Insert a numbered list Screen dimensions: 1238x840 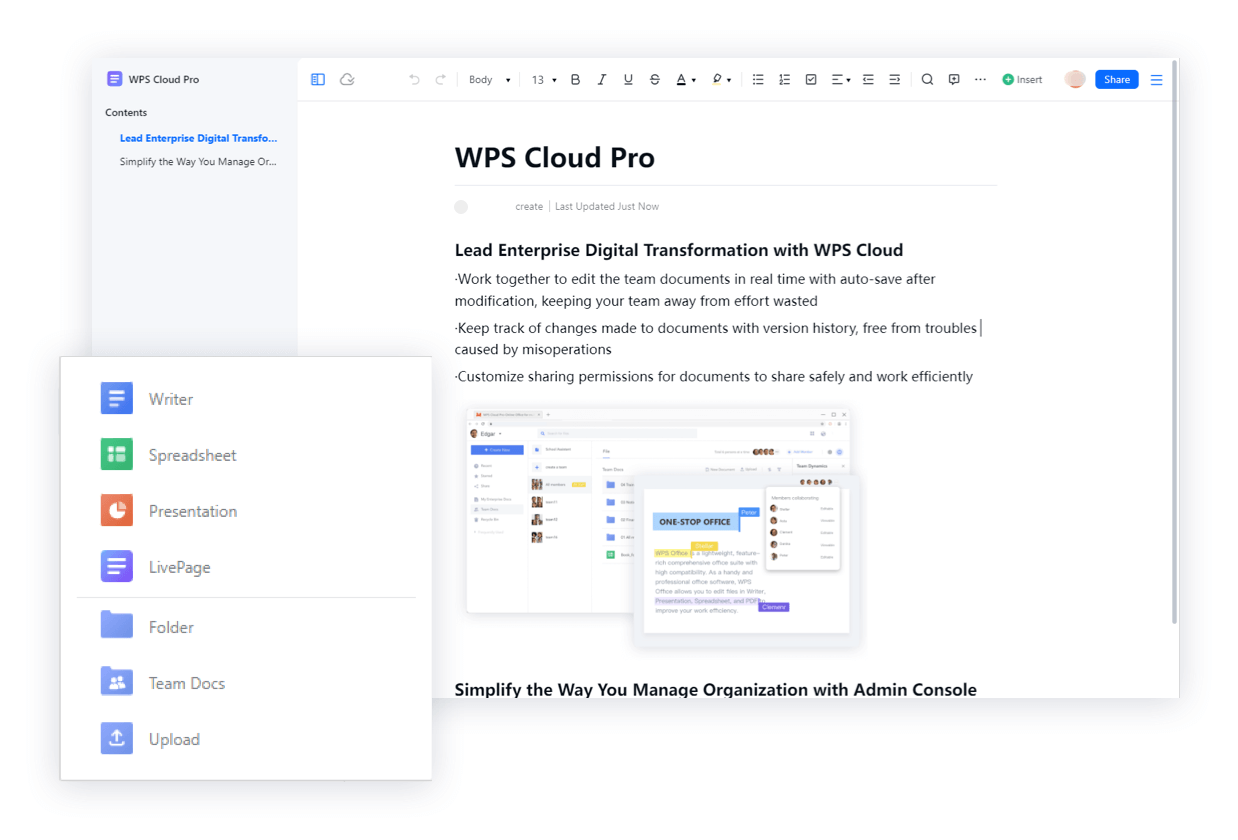785,80
